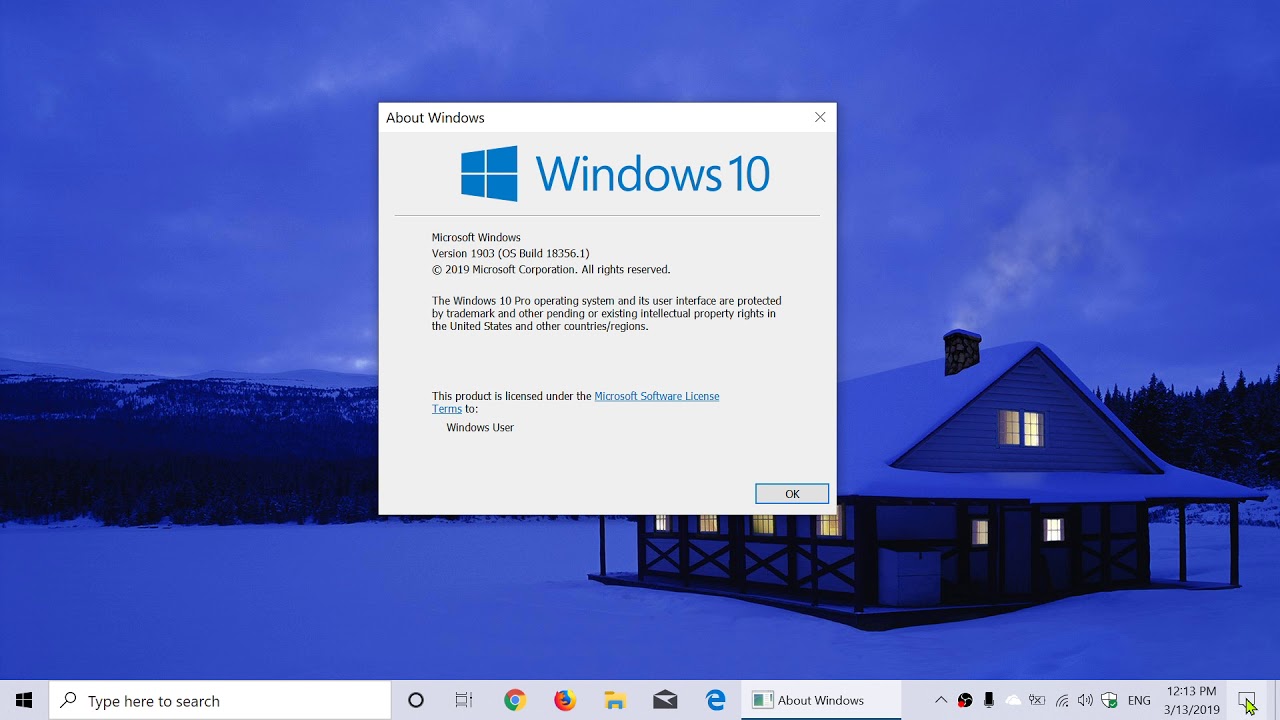The image size is (1280, 720).
Task: Open the Wi-Fi network tray icon
Action: coord(1062,700)
